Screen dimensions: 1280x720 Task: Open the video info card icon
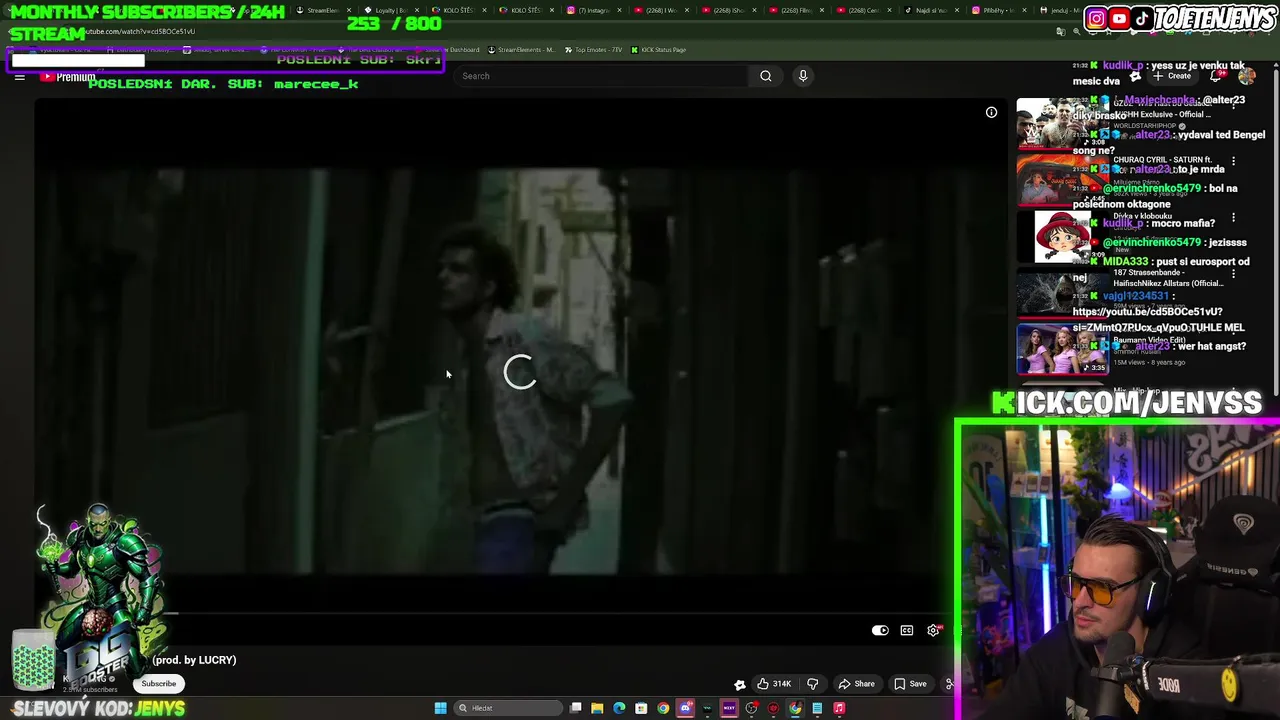991,113
